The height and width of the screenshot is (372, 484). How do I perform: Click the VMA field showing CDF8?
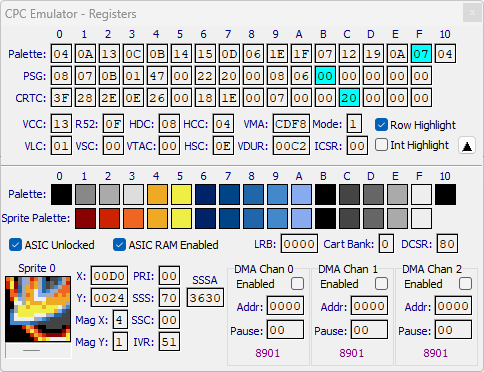pyautogui.click(x=291, y=124)
